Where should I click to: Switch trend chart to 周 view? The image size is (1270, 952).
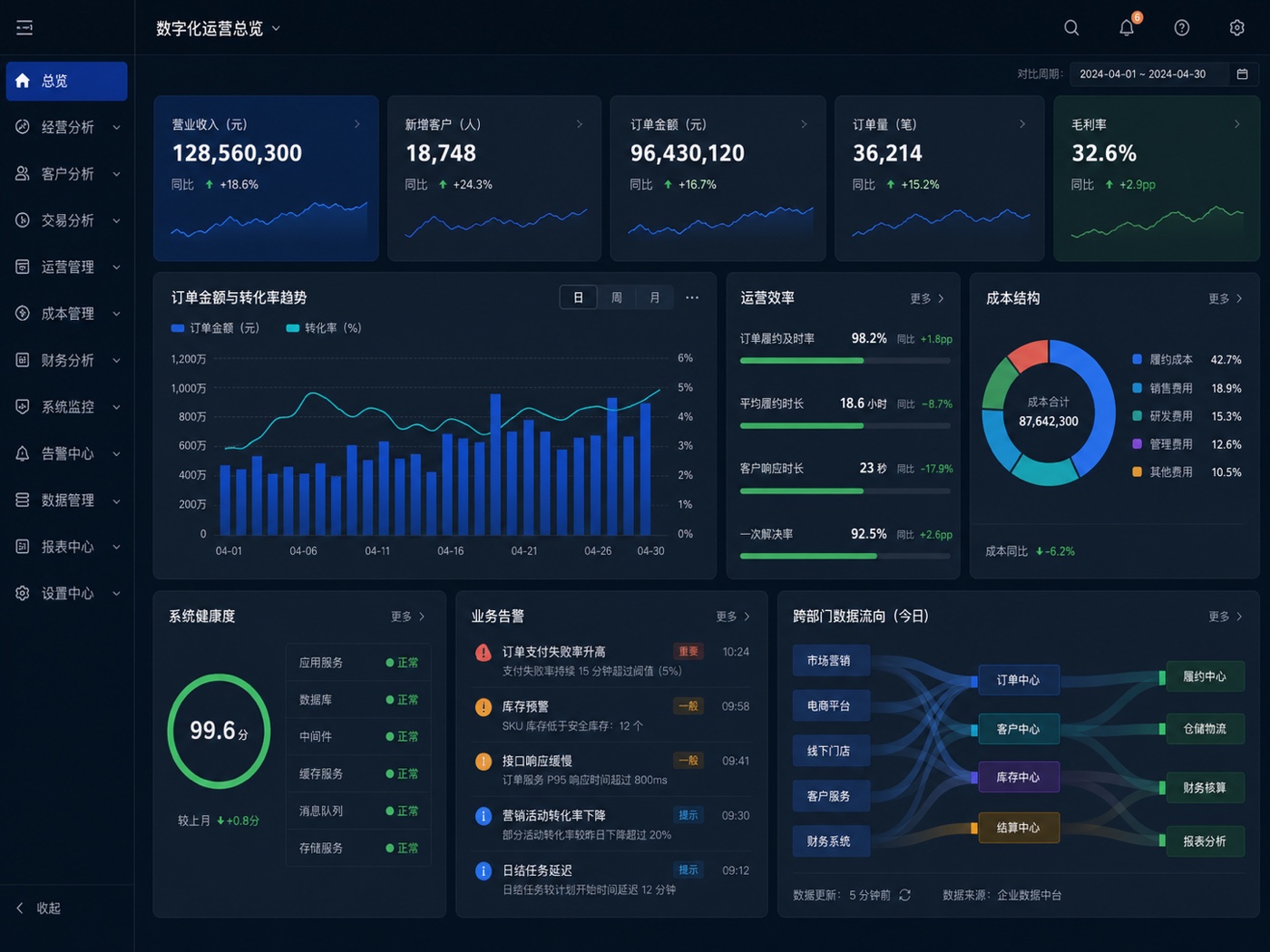[617, 297]
